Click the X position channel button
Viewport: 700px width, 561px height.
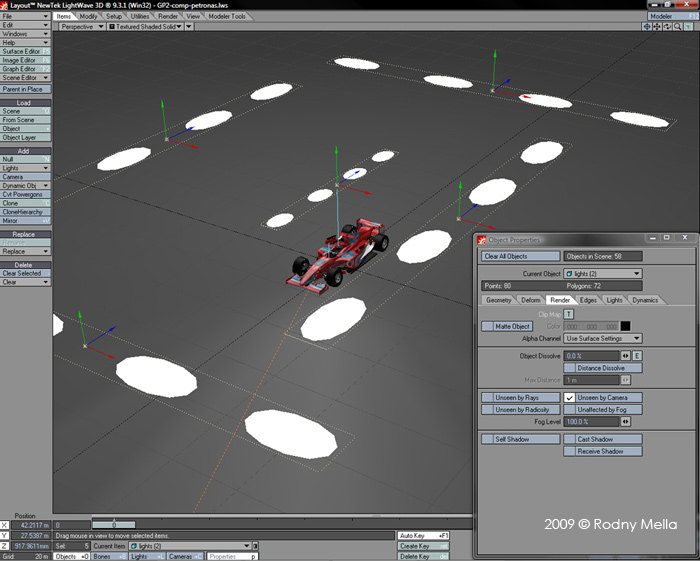coord(5,524)
